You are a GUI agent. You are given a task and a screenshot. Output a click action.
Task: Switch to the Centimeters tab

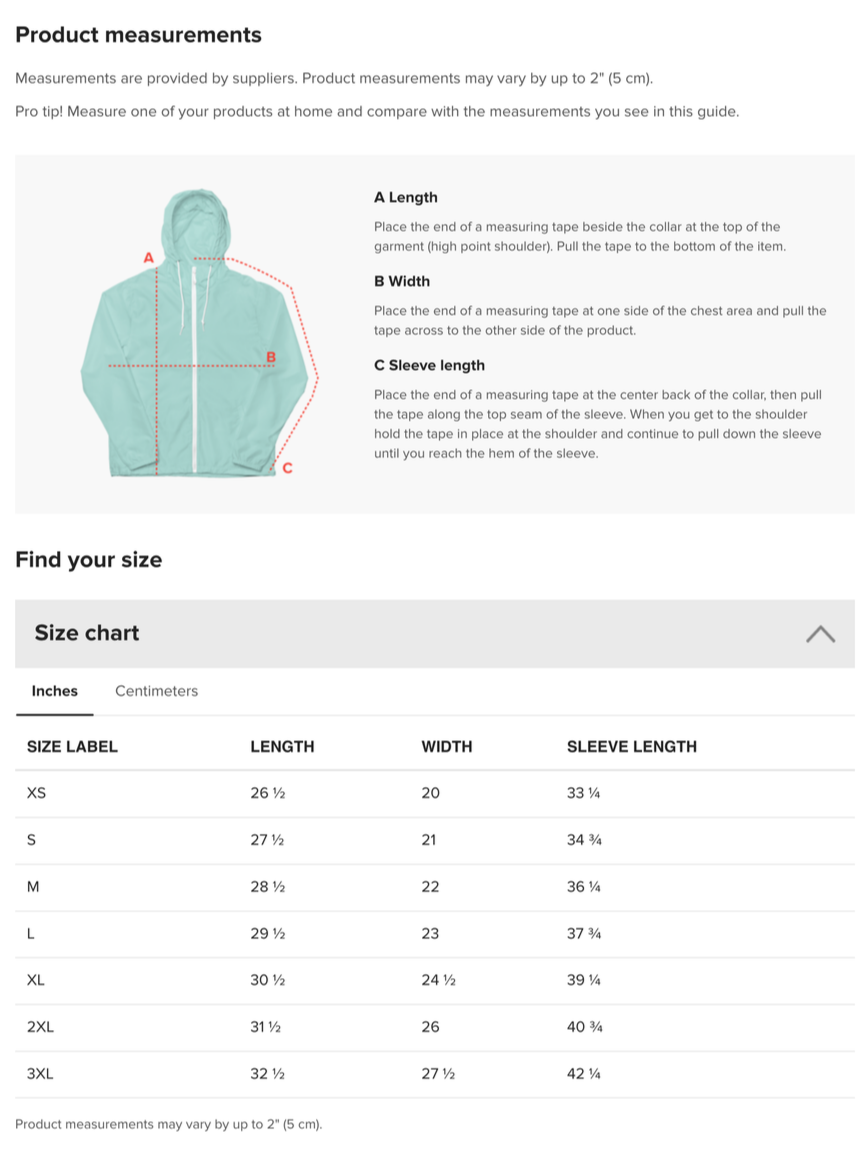156,691
